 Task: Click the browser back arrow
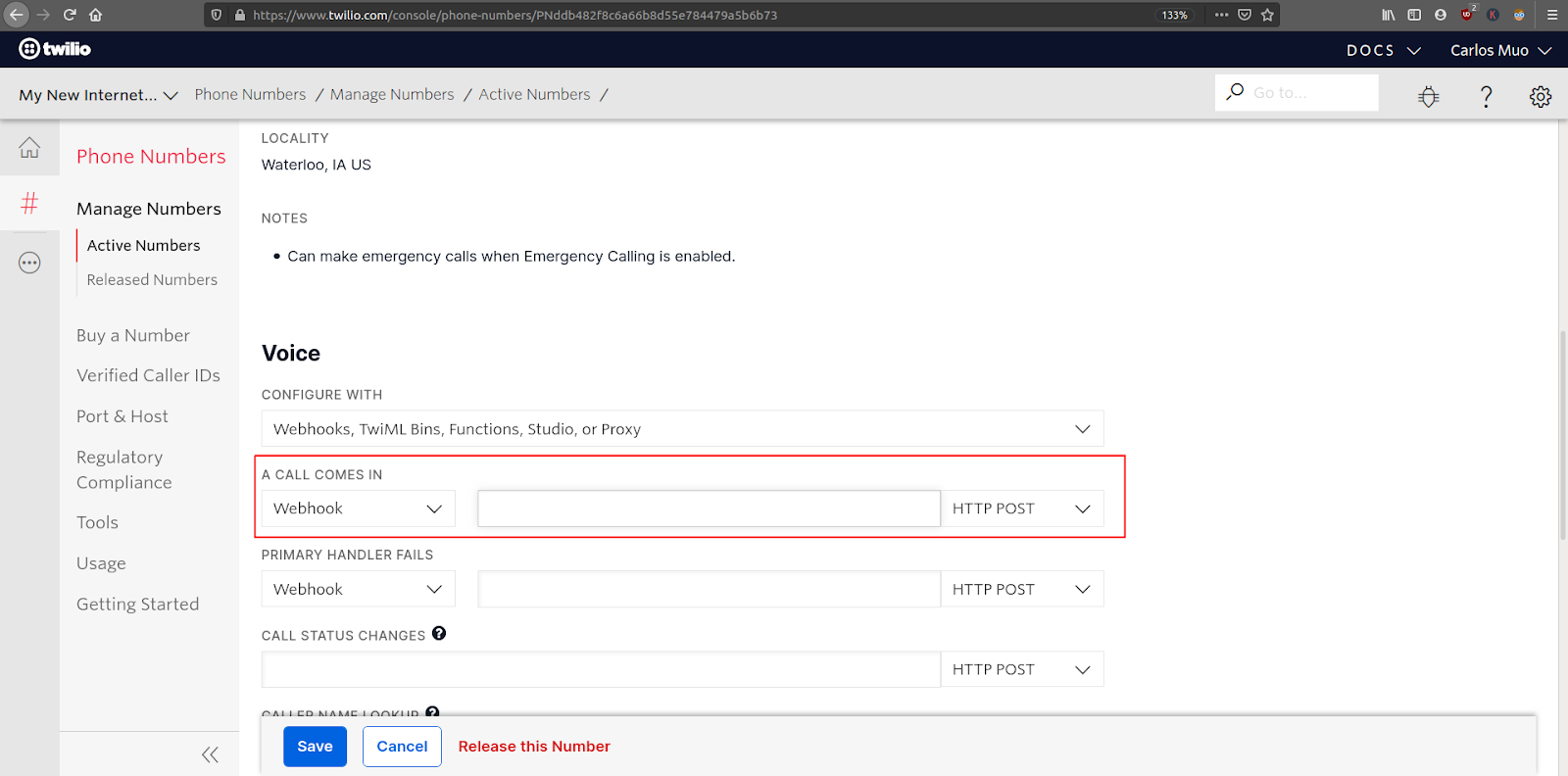16,15
